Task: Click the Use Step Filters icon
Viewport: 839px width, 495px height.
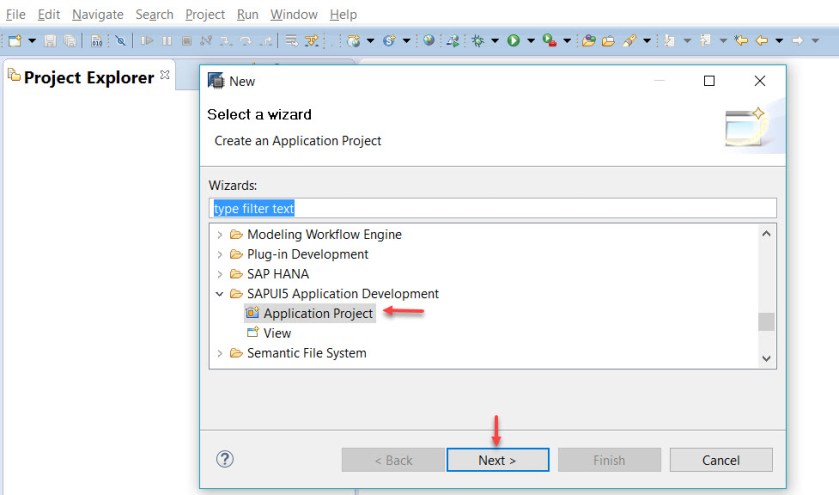Action: click(311, 41)
